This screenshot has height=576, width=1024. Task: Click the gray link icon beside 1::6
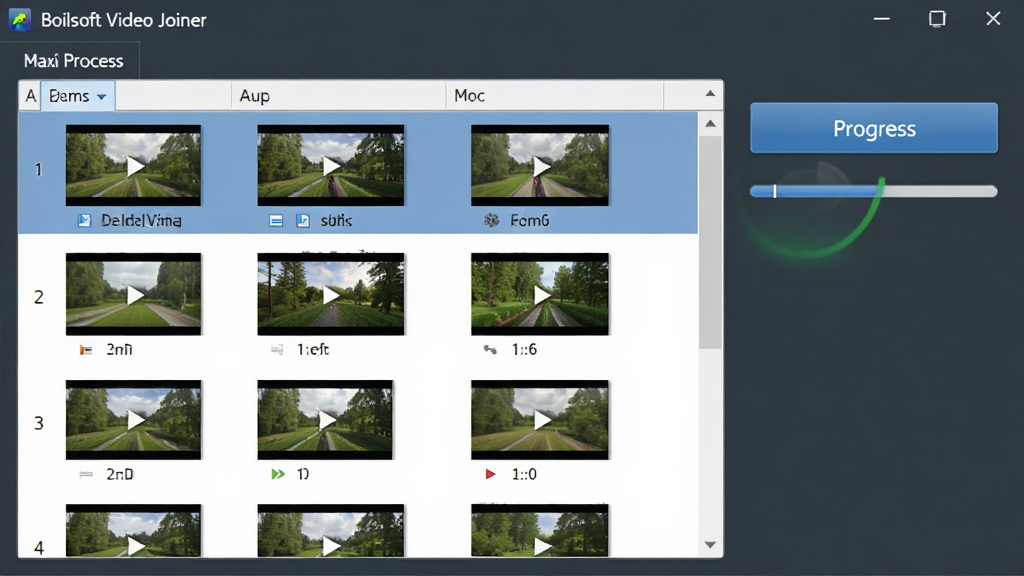pos(490,350)
